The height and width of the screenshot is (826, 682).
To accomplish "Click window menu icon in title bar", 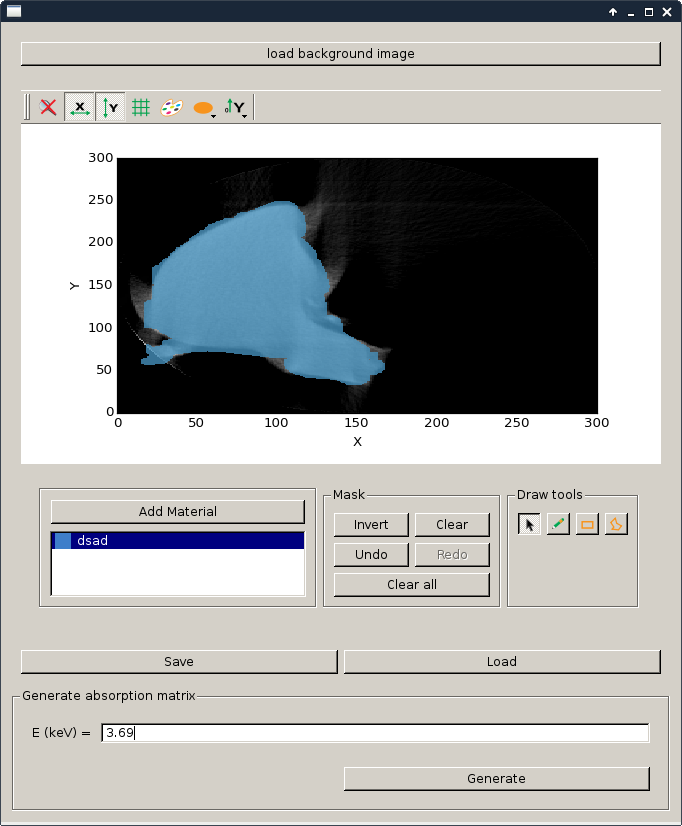I will tap(14, 11).
